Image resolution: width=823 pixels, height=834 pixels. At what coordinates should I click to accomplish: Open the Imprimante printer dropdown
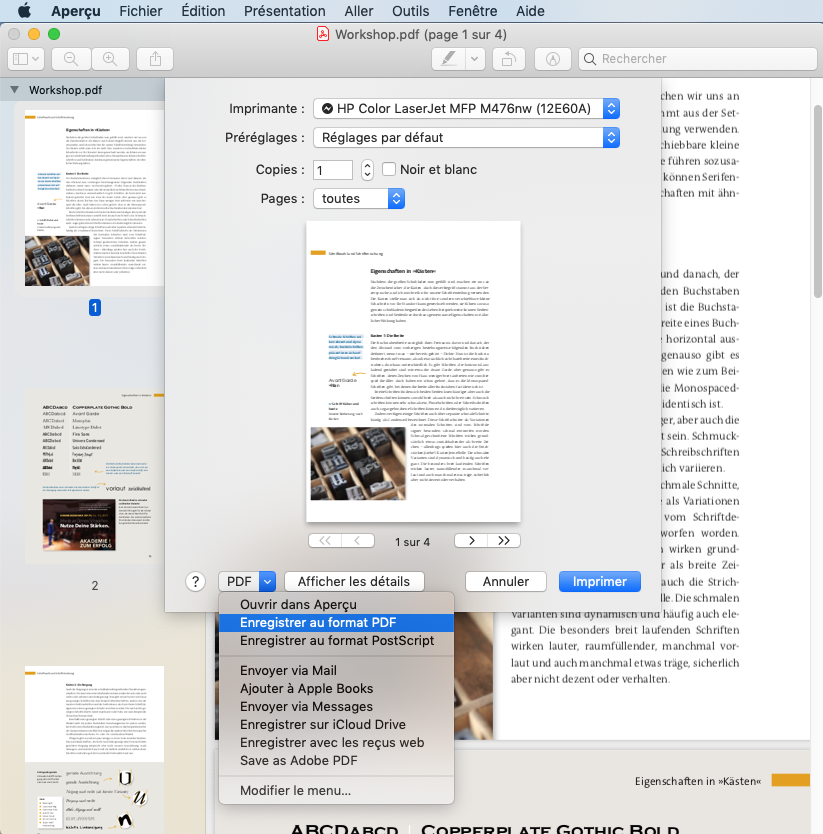tap(466, 109)
